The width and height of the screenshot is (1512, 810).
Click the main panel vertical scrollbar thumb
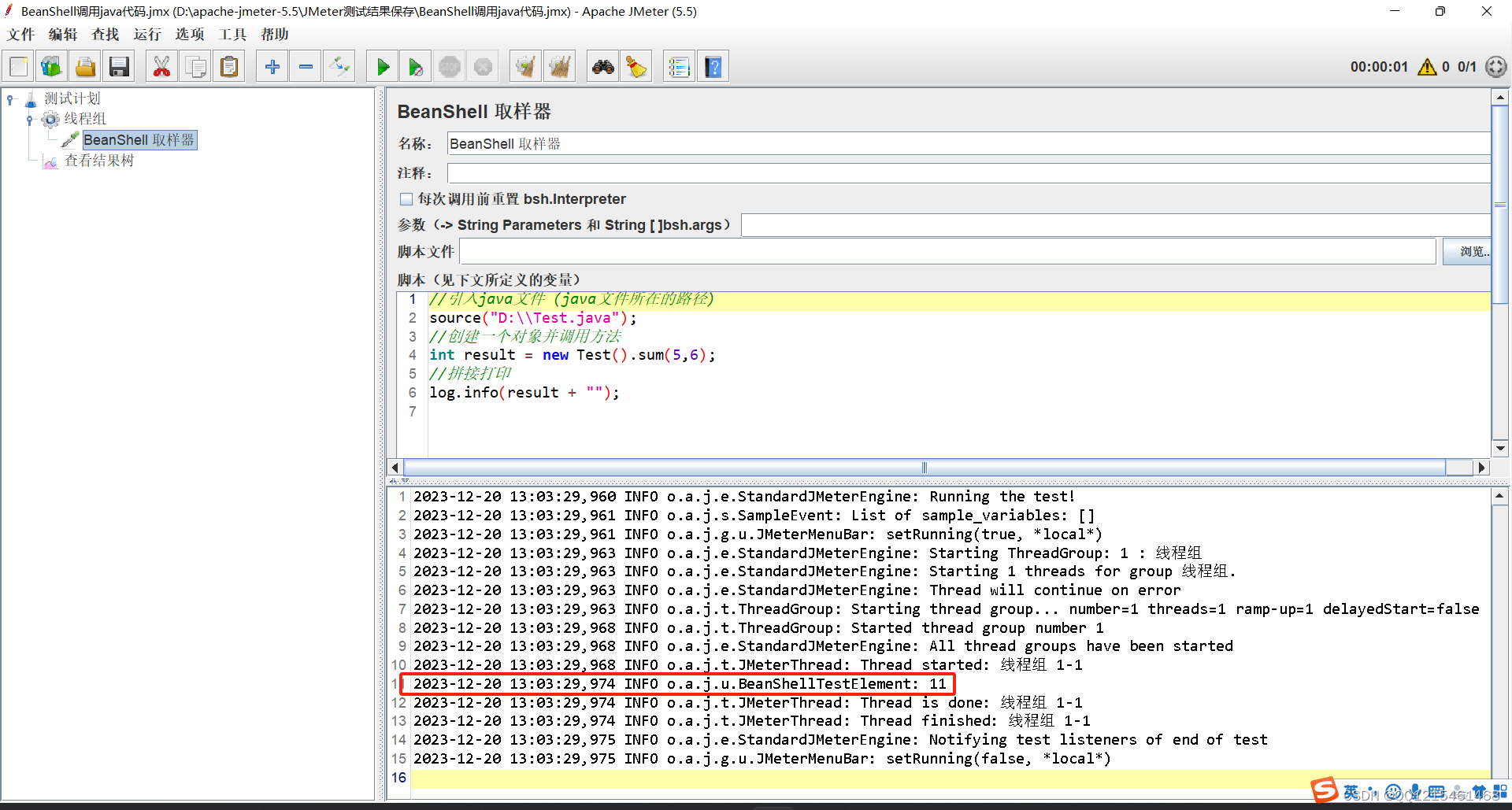(1500, 205)
